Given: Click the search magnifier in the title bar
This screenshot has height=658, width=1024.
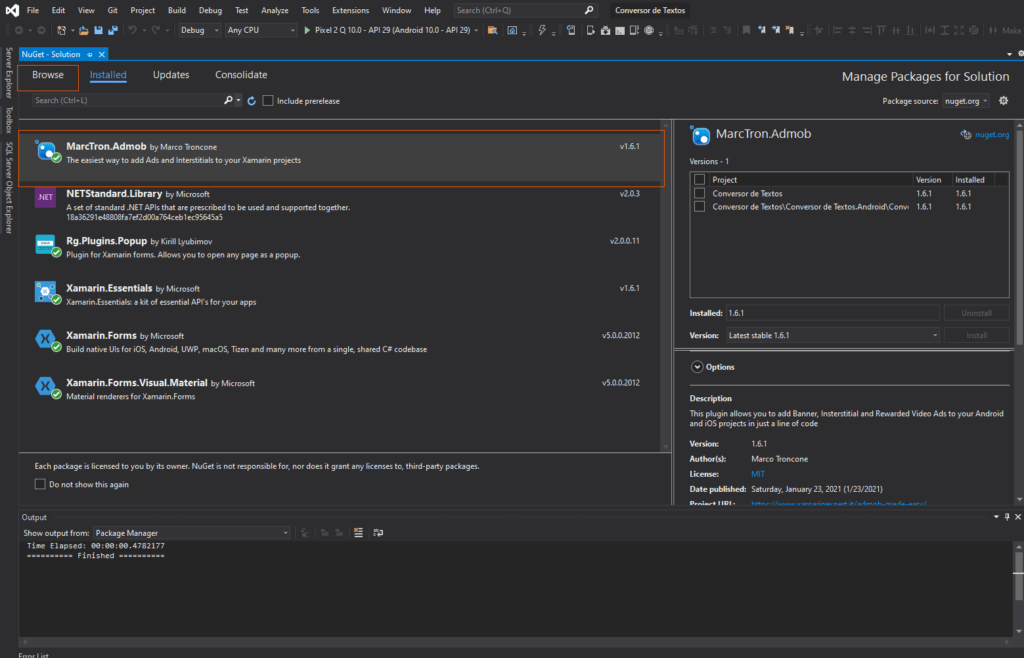Looking at the screenshot, I should click(589, 10).
